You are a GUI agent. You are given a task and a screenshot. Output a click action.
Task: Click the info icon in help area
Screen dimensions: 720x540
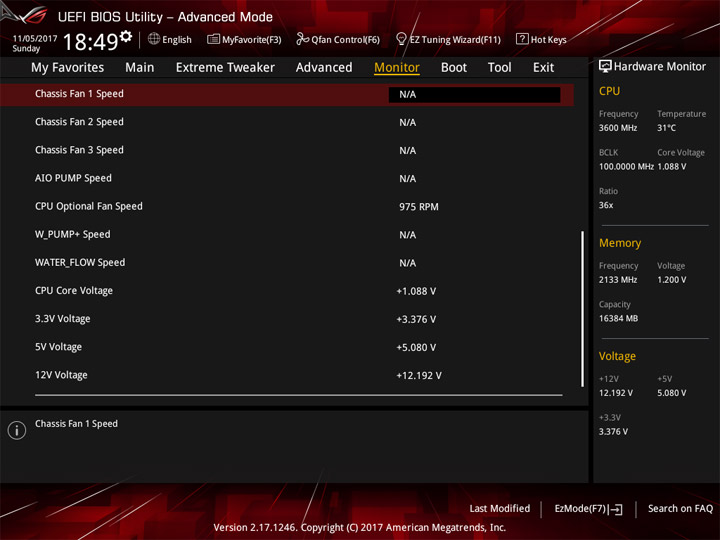[x=17, y=430]
